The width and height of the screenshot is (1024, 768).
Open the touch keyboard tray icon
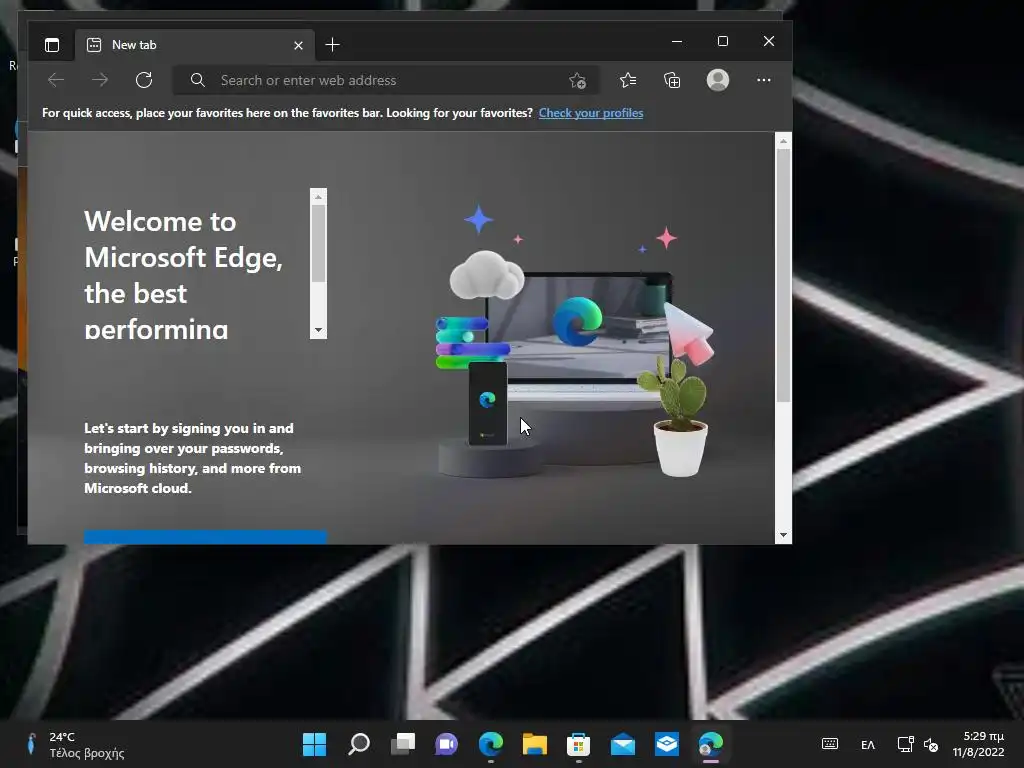point(829,744)
